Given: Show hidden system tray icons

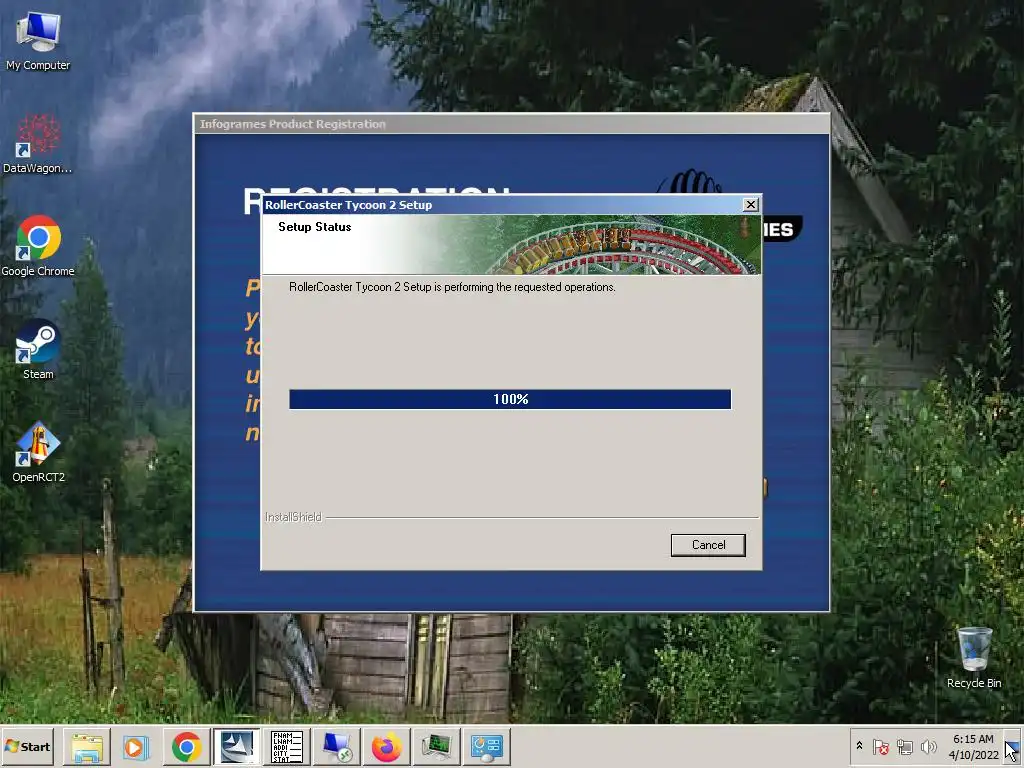Looking at the screenshot, I should [859, 746].
